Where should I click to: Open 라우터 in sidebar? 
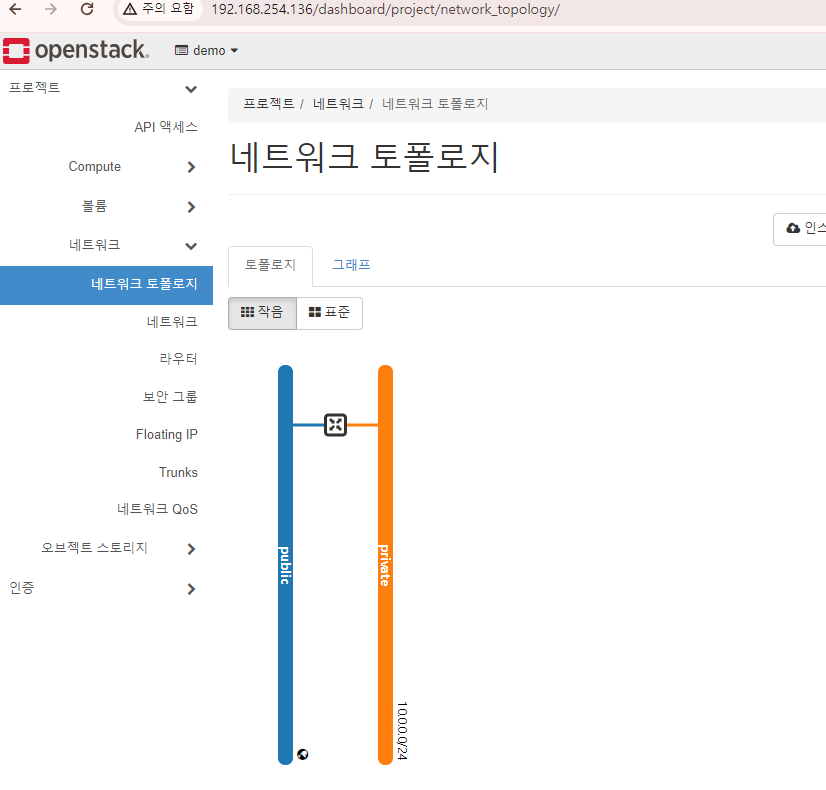pyautogui.click(x=178, y=359)
